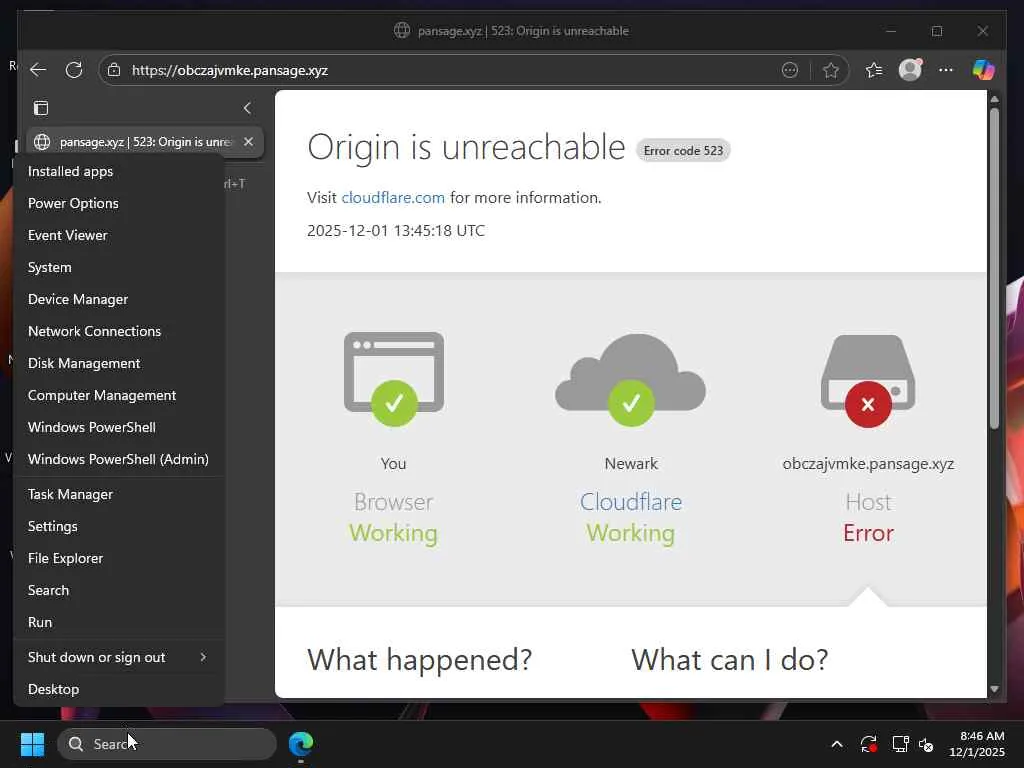This screenshot has width=1024, height=768.
Task: Open tab actions menu icon in sidebar
Action: click(41, 108)
